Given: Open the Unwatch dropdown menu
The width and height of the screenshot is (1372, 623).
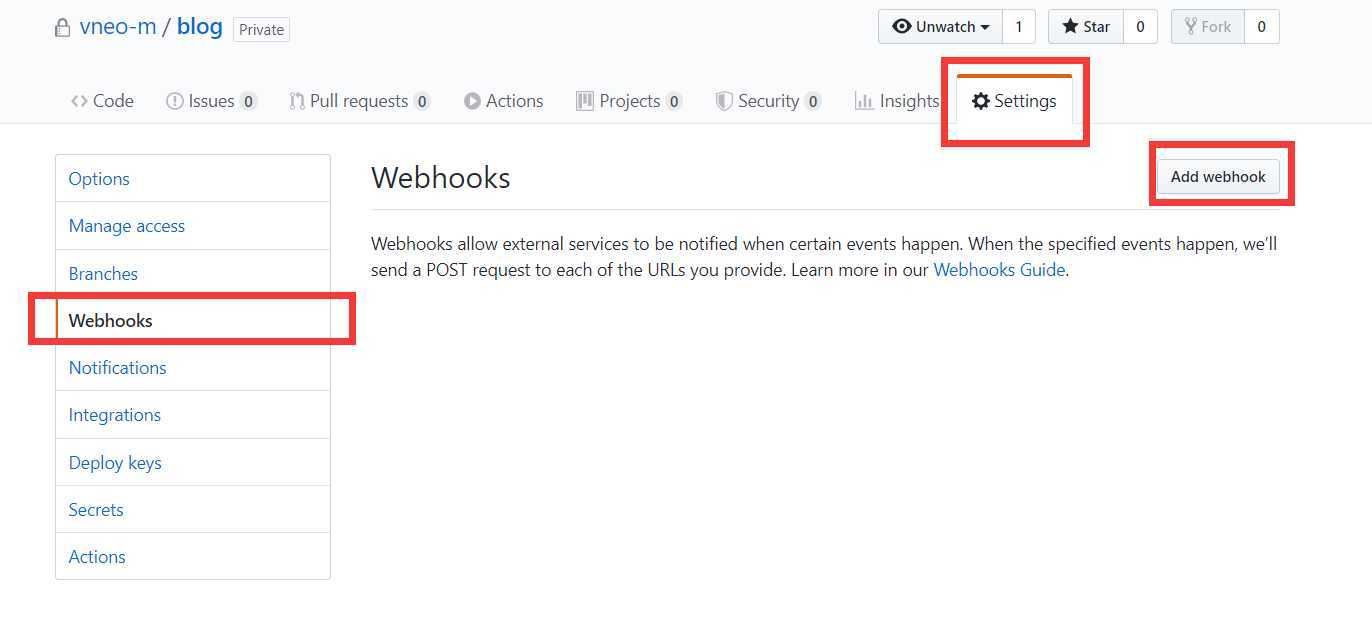Looking at the screenshot, I should tap(940, 27).
